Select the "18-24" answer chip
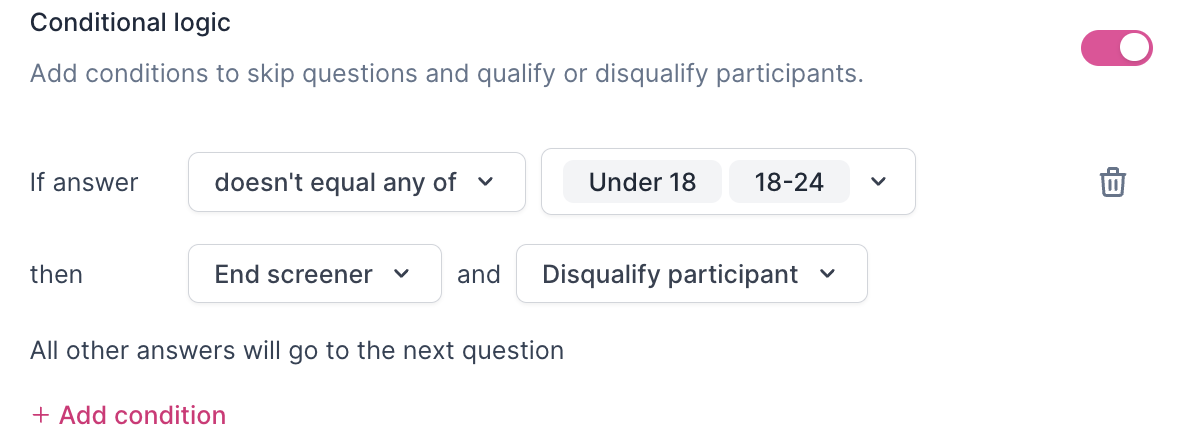The height and width of the screenshot is (436, 1188). click(x=789, y=182)
